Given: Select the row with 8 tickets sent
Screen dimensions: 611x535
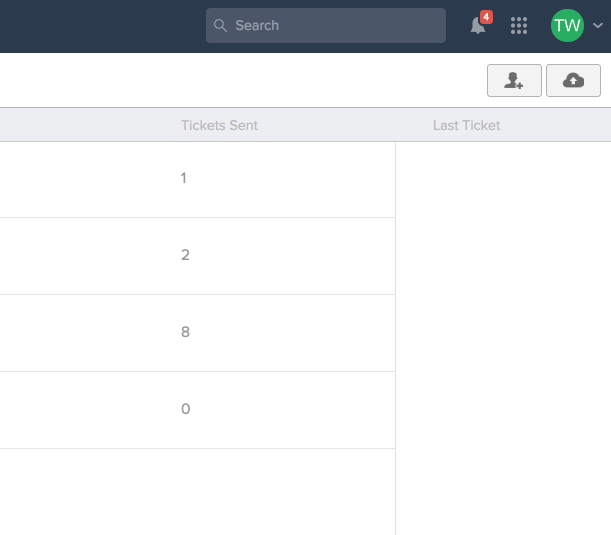Looking at the screenshot, I should pyautogui.click(x=198, y=333).
